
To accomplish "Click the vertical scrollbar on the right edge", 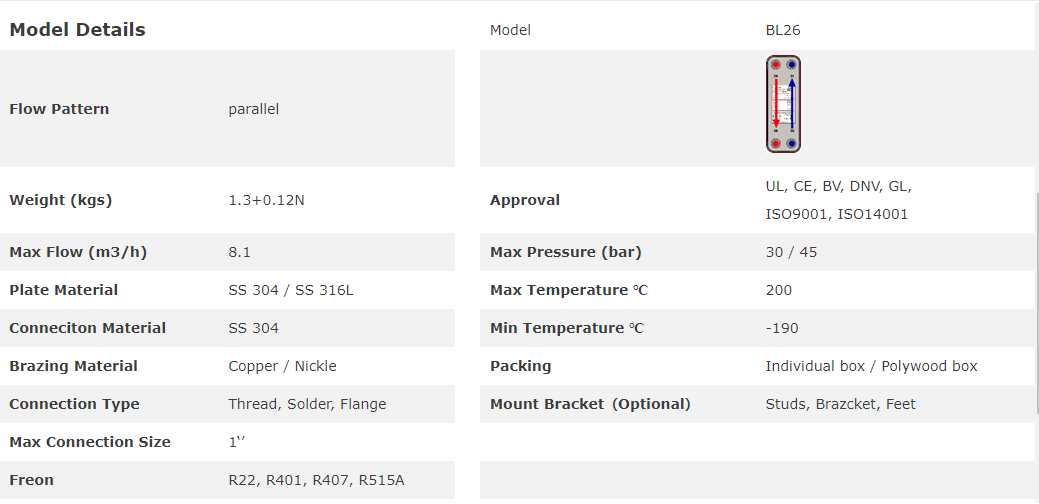I will coord(1036,300).
